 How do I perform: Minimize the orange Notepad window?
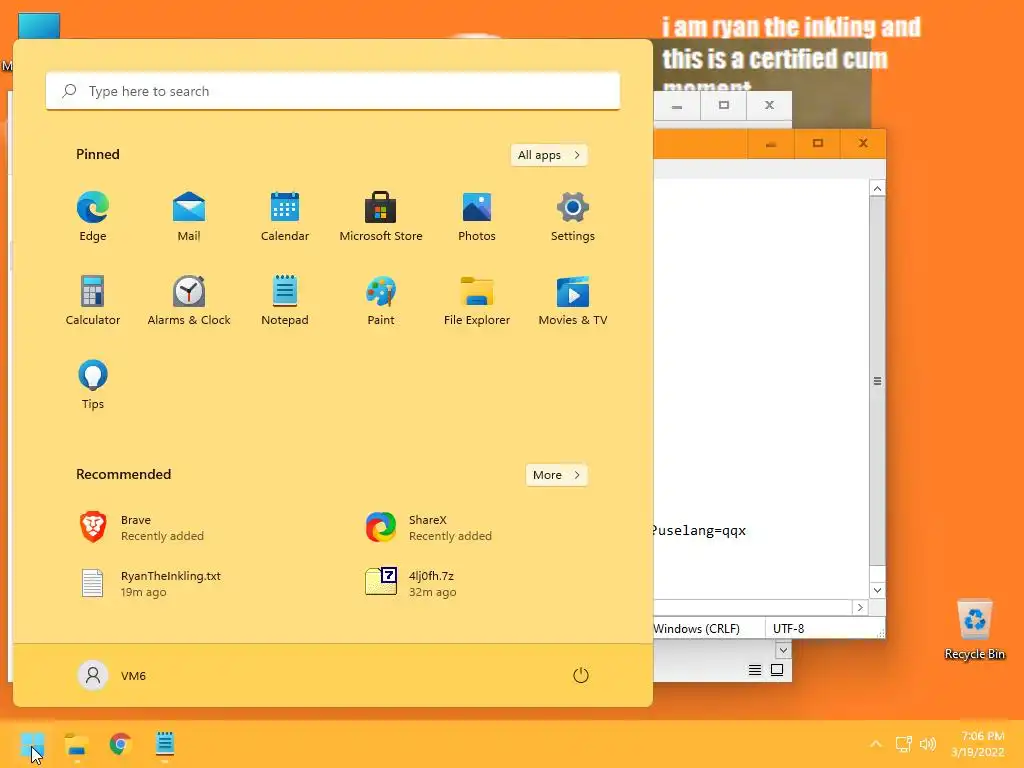tap(771, 143)
